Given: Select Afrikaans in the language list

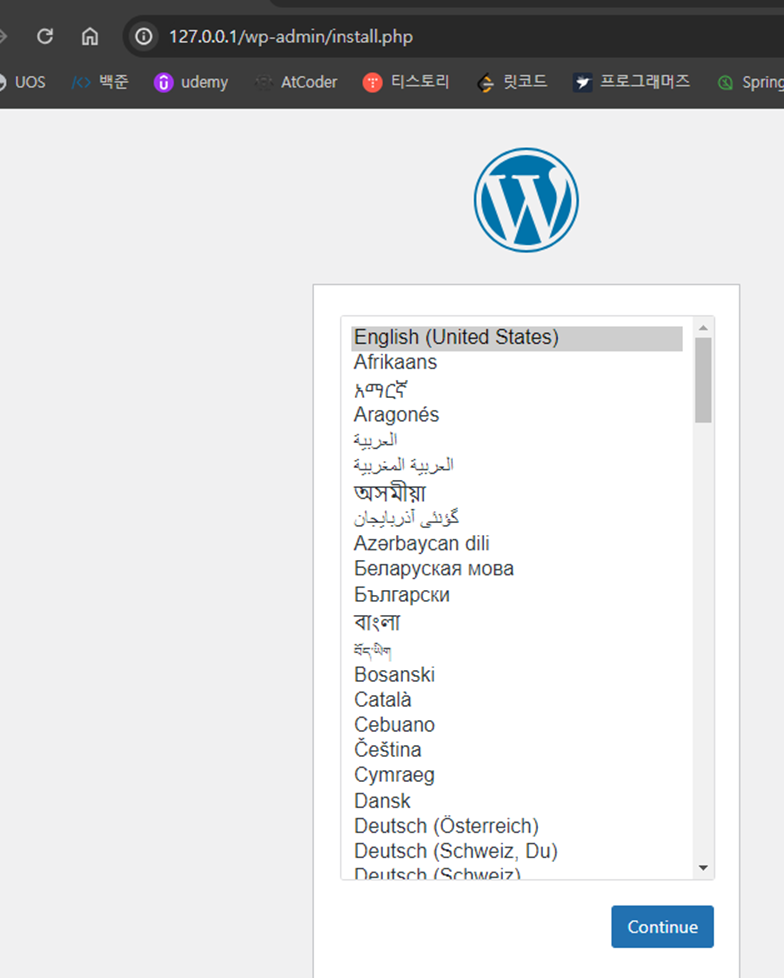Looking at the screenshot, I should click(516, 362).
